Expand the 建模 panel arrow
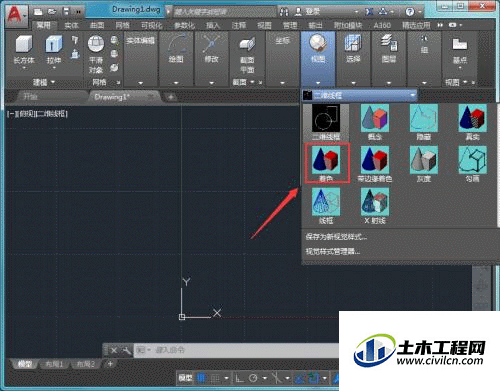This screenshot has height=391, width=500. point(53,82)
